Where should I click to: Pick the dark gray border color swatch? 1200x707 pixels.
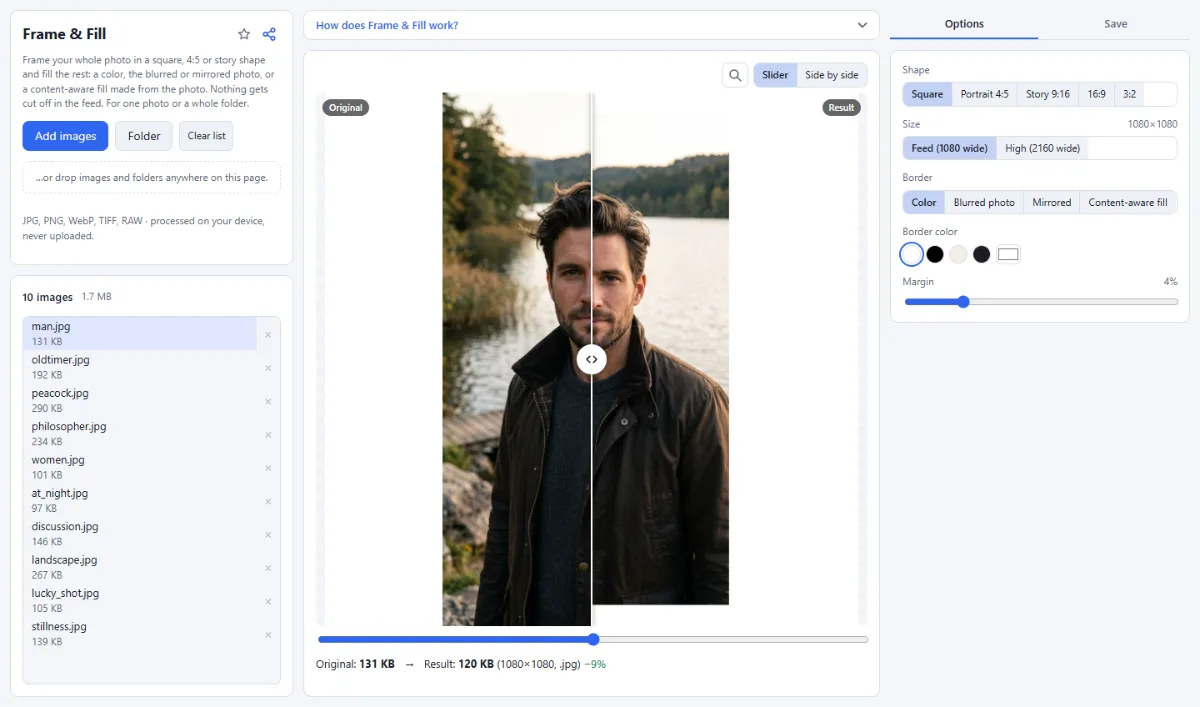pos(982,254)
